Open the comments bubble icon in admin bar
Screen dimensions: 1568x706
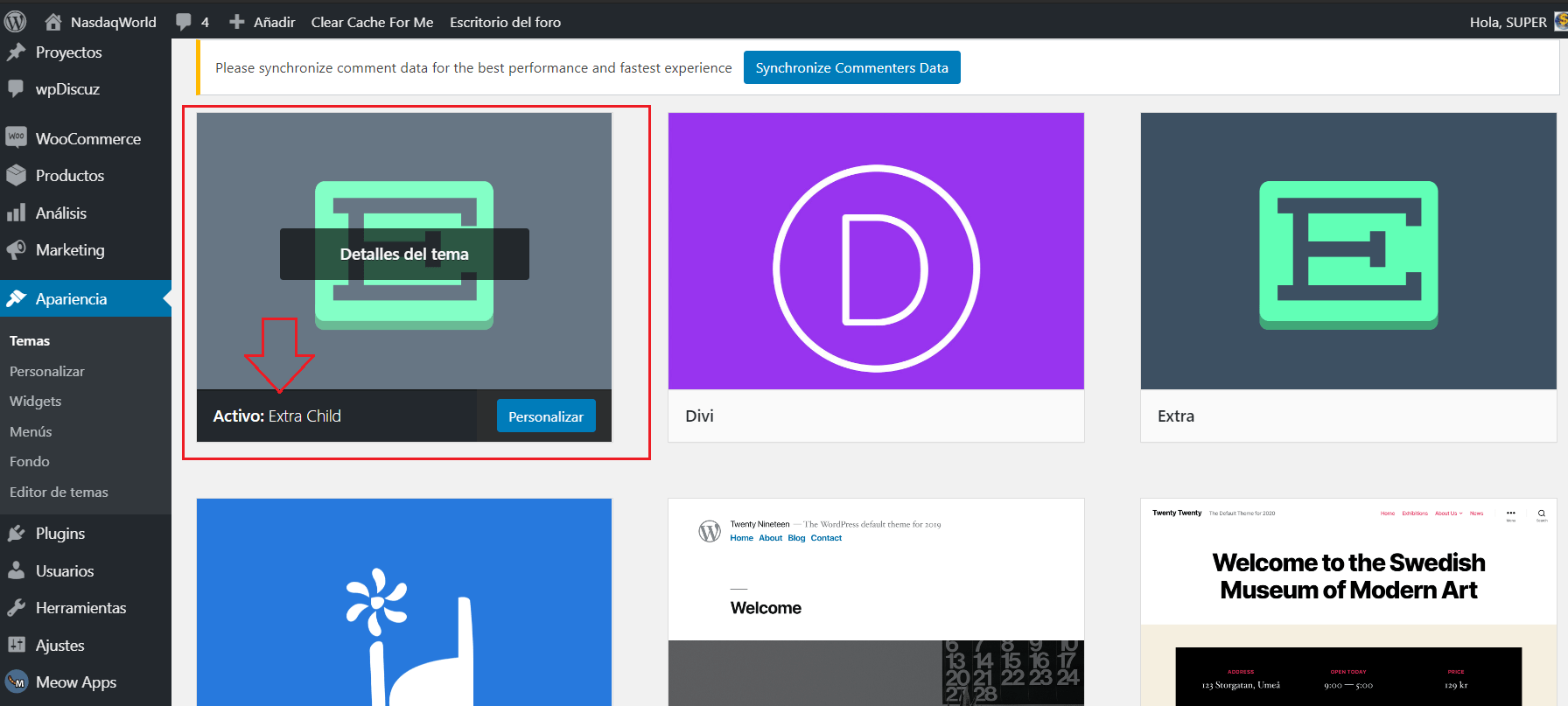click(x=183, y=22)
